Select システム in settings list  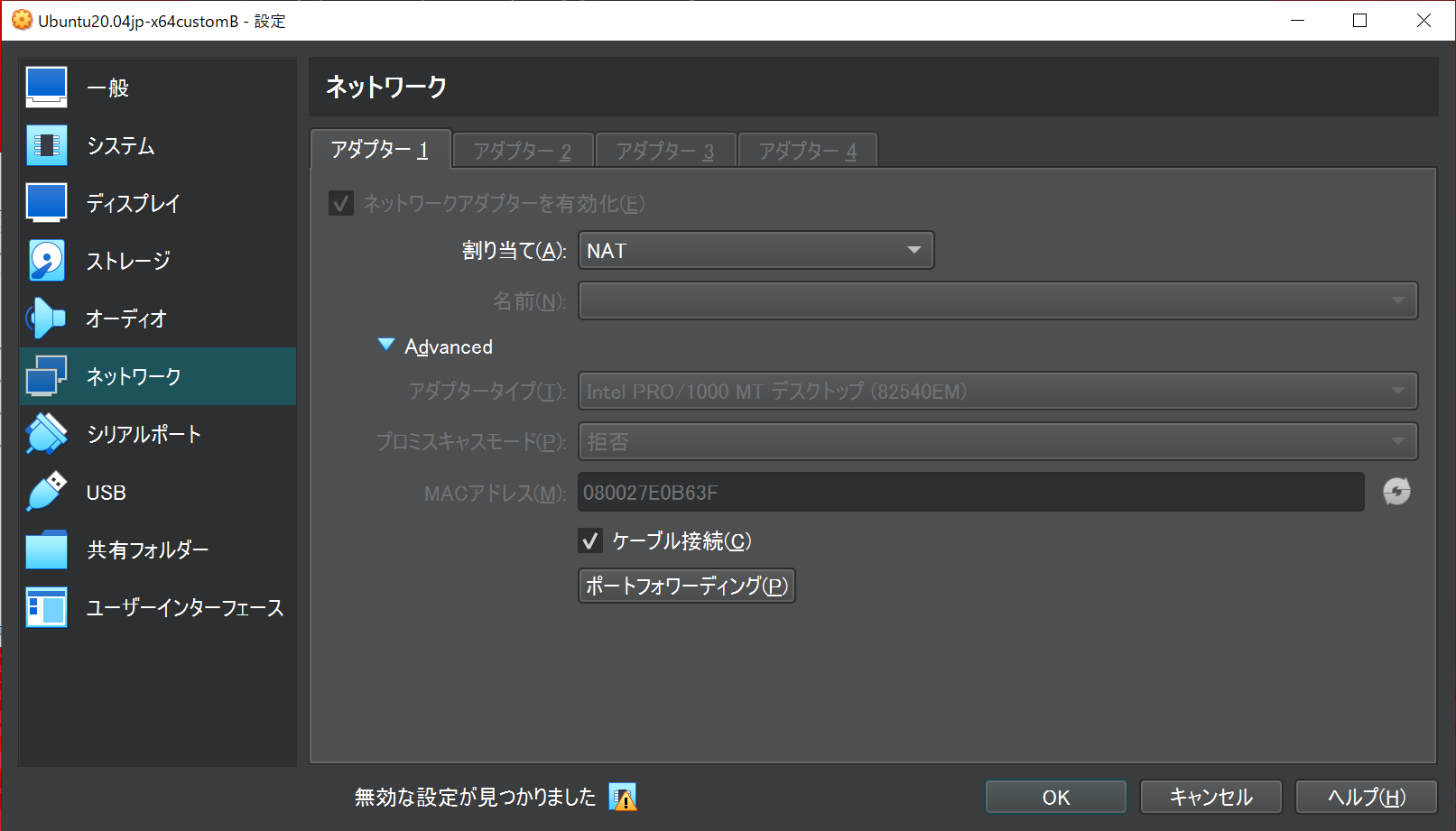[x=158, y=145]
